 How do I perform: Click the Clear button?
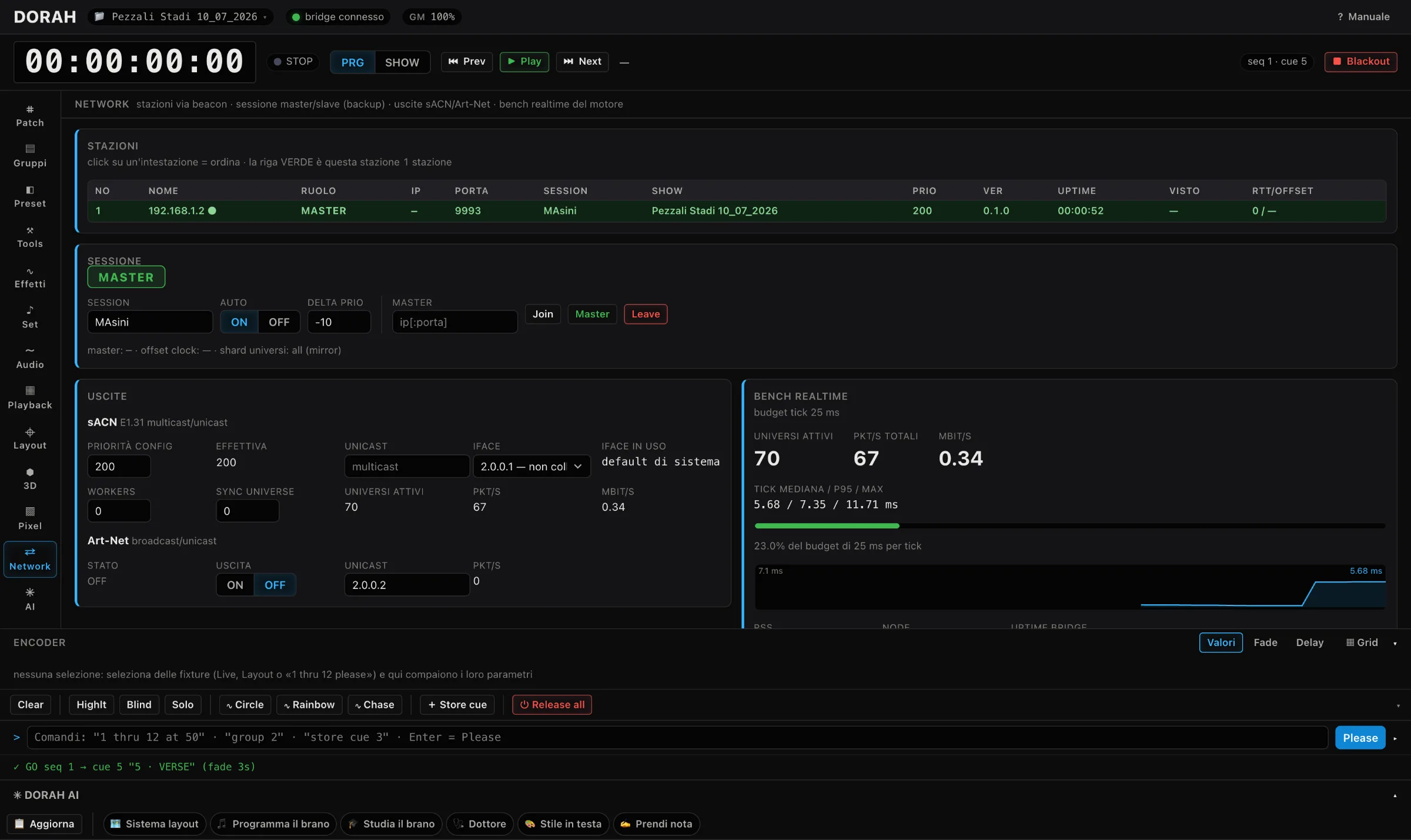click(31, 705)
